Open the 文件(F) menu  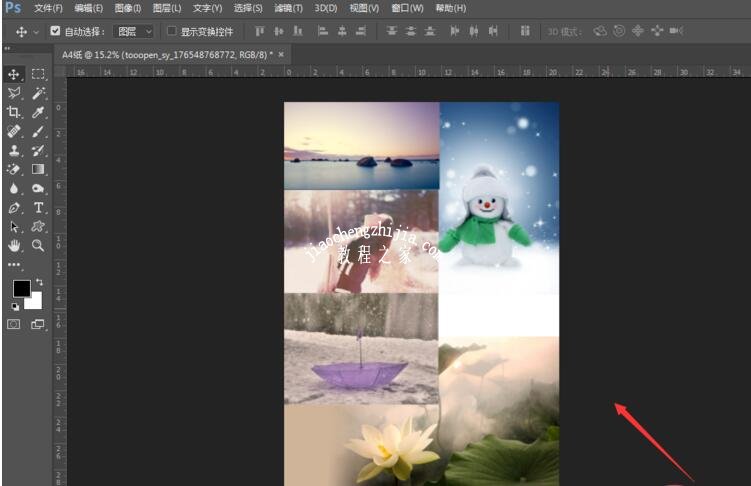point(48,8)
